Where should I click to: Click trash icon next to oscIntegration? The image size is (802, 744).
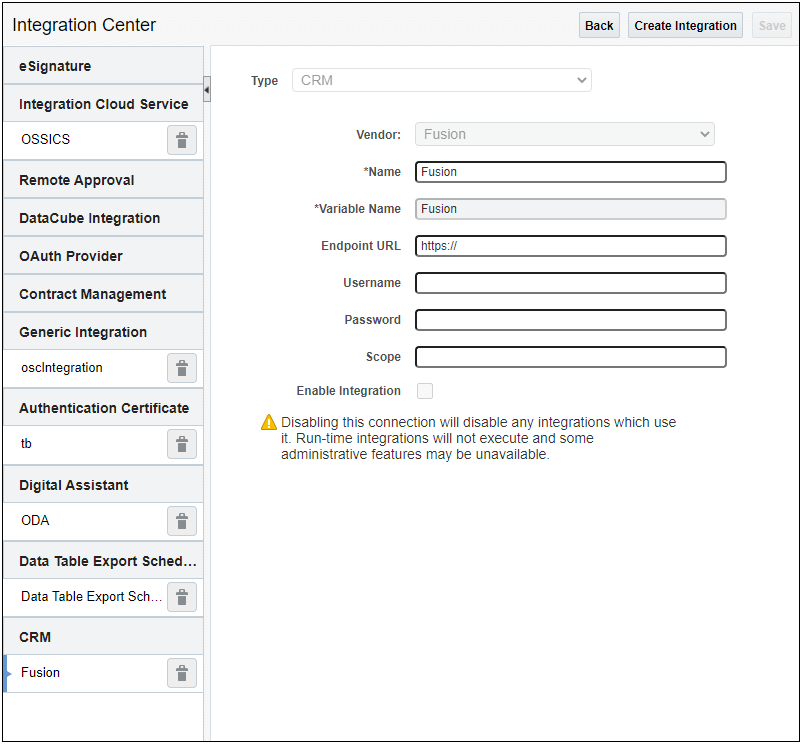[x=181, y=369]
